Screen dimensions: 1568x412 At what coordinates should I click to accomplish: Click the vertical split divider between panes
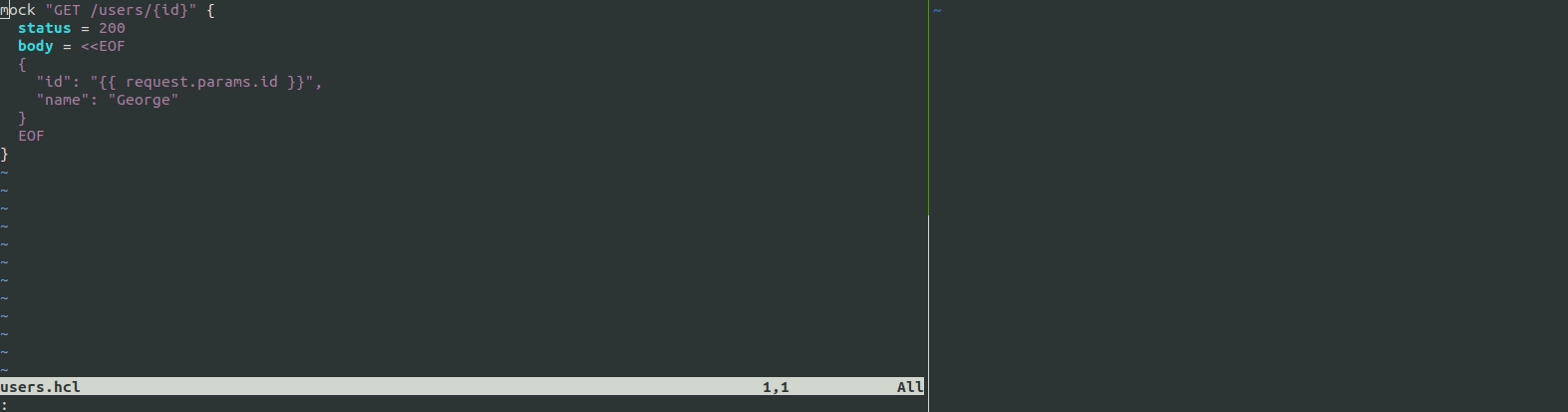[x=928, y=206]
